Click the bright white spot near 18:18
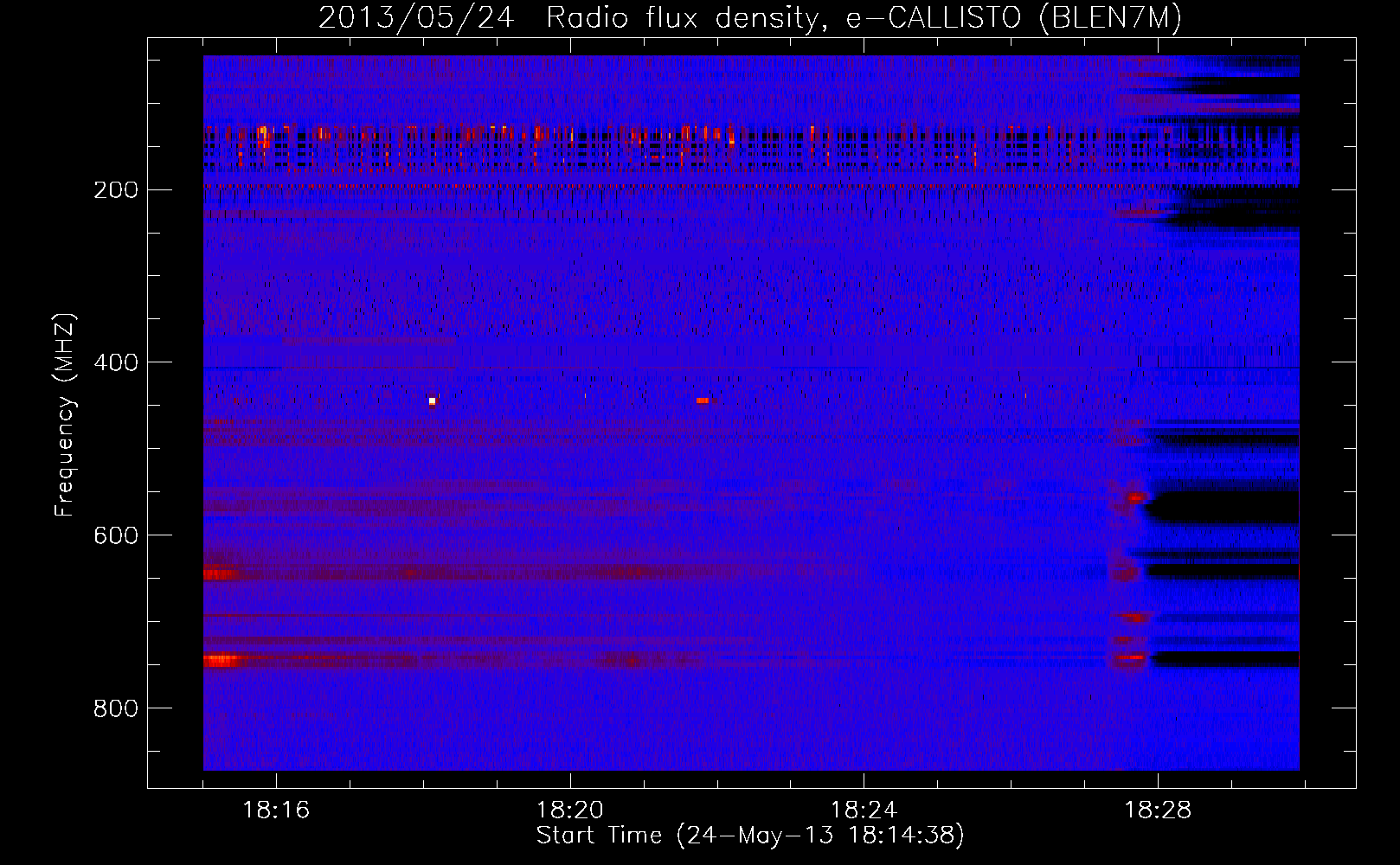 (x=433, y=400)
